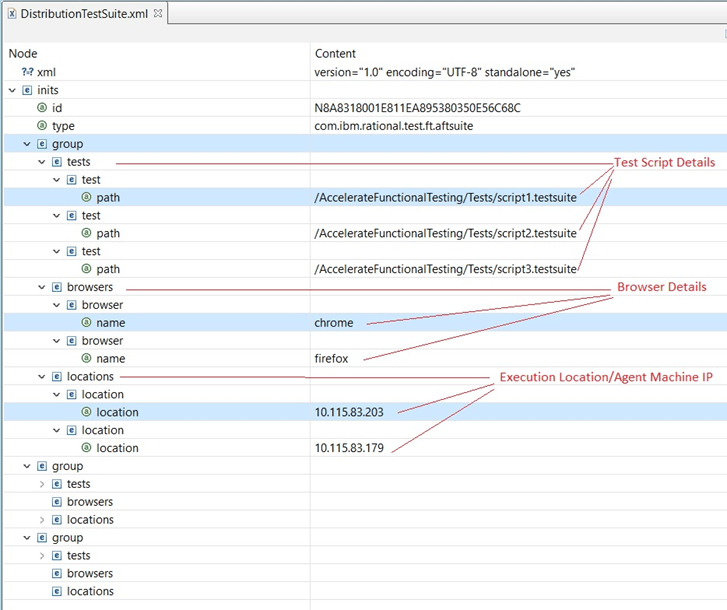
Task: Select the script2.testsuite path value
Action: point(446,233)
